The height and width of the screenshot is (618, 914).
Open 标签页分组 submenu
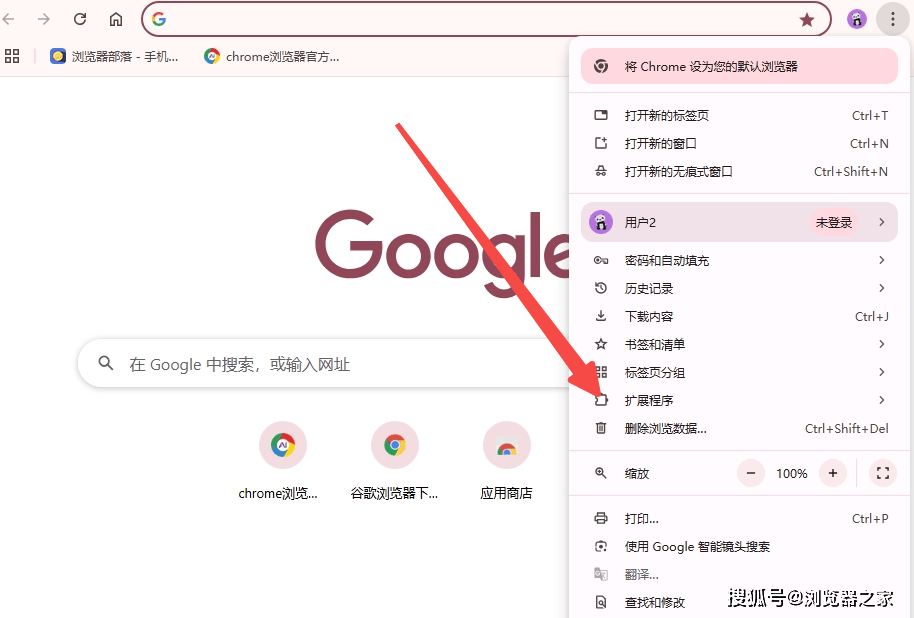click(739, 373)
